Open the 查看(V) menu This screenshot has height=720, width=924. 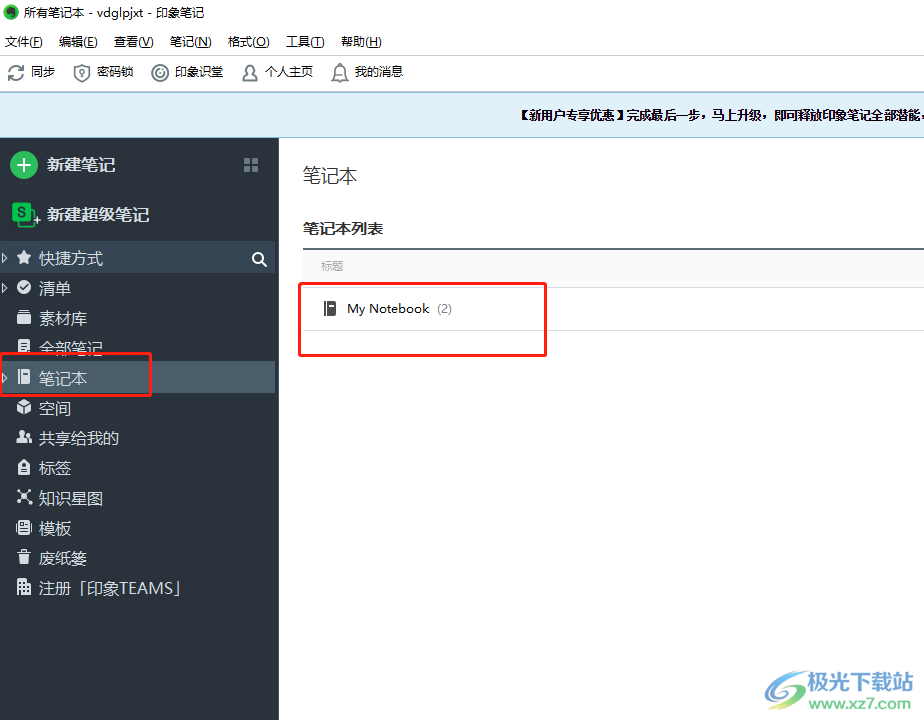point(134,42)
